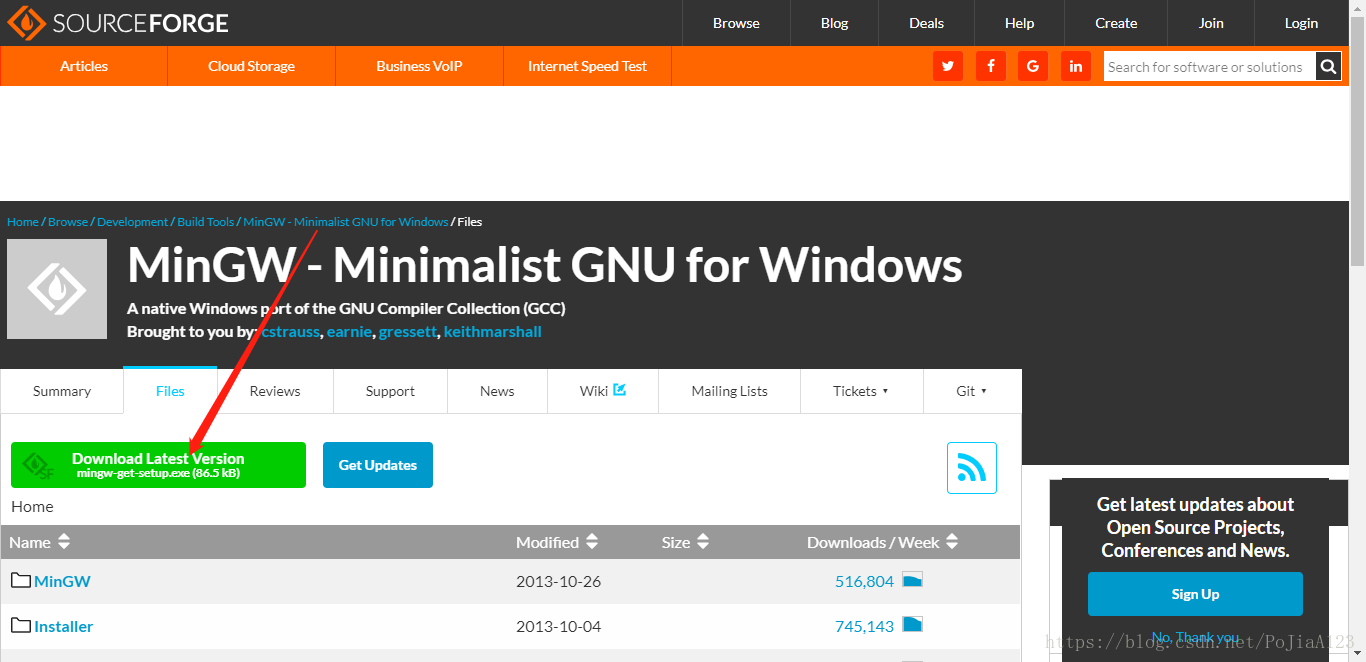Image resolution: width=1366 pixels, height=662 pixels.
Task: Open author link earnie
Action: (x=349, y=331)
